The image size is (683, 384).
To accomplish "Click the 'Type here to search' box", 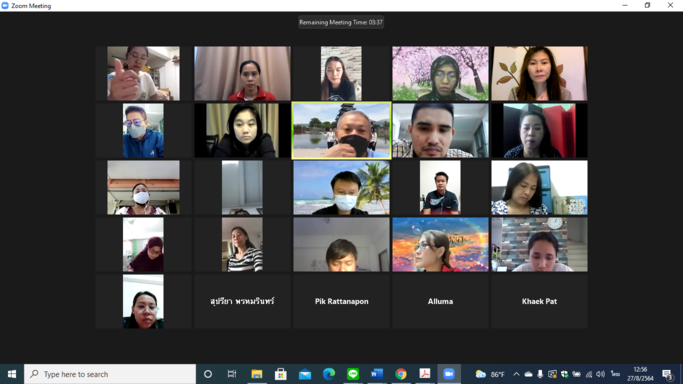I will [x=110, y=374].
